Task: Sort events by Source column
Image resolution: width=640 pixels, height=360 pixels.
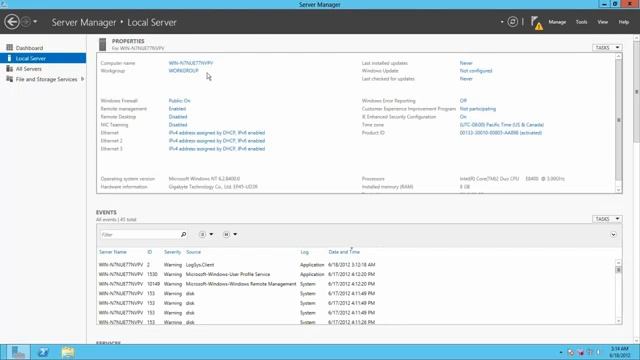Action: (x=193, y=252)
